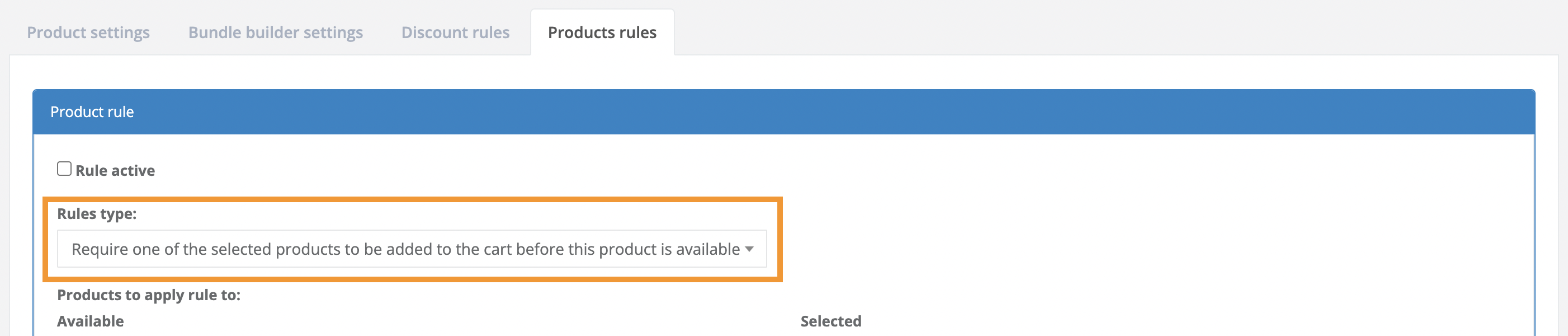Image resolution: width=1568 pixels, height=336 pixels.
Task: Click the blue Product rule panel title
Action: pos(92,111)
